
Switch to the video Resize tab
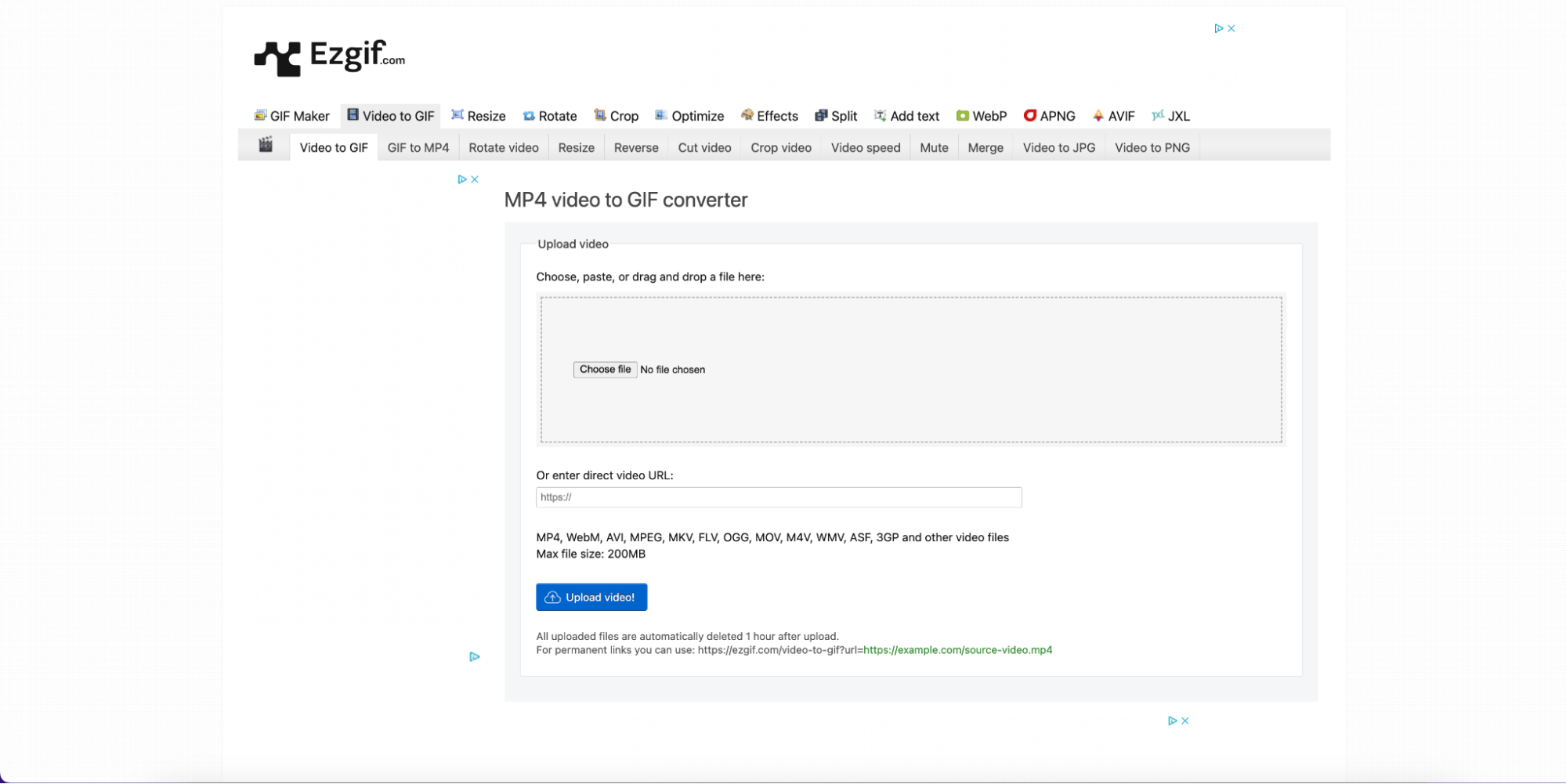pos(577,147)
